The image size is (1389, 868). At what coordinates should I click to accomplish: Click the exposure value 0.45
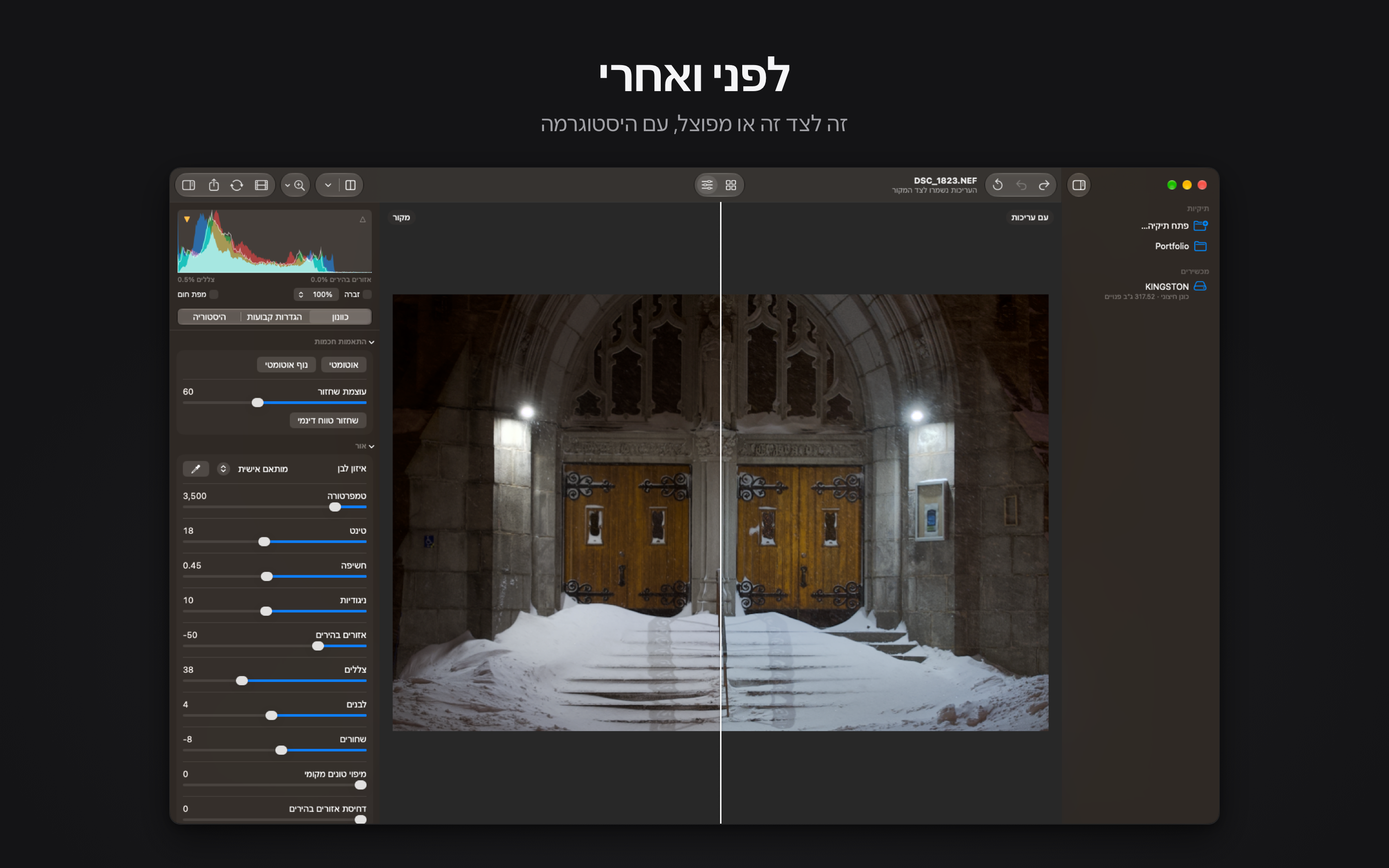(192, 566)
